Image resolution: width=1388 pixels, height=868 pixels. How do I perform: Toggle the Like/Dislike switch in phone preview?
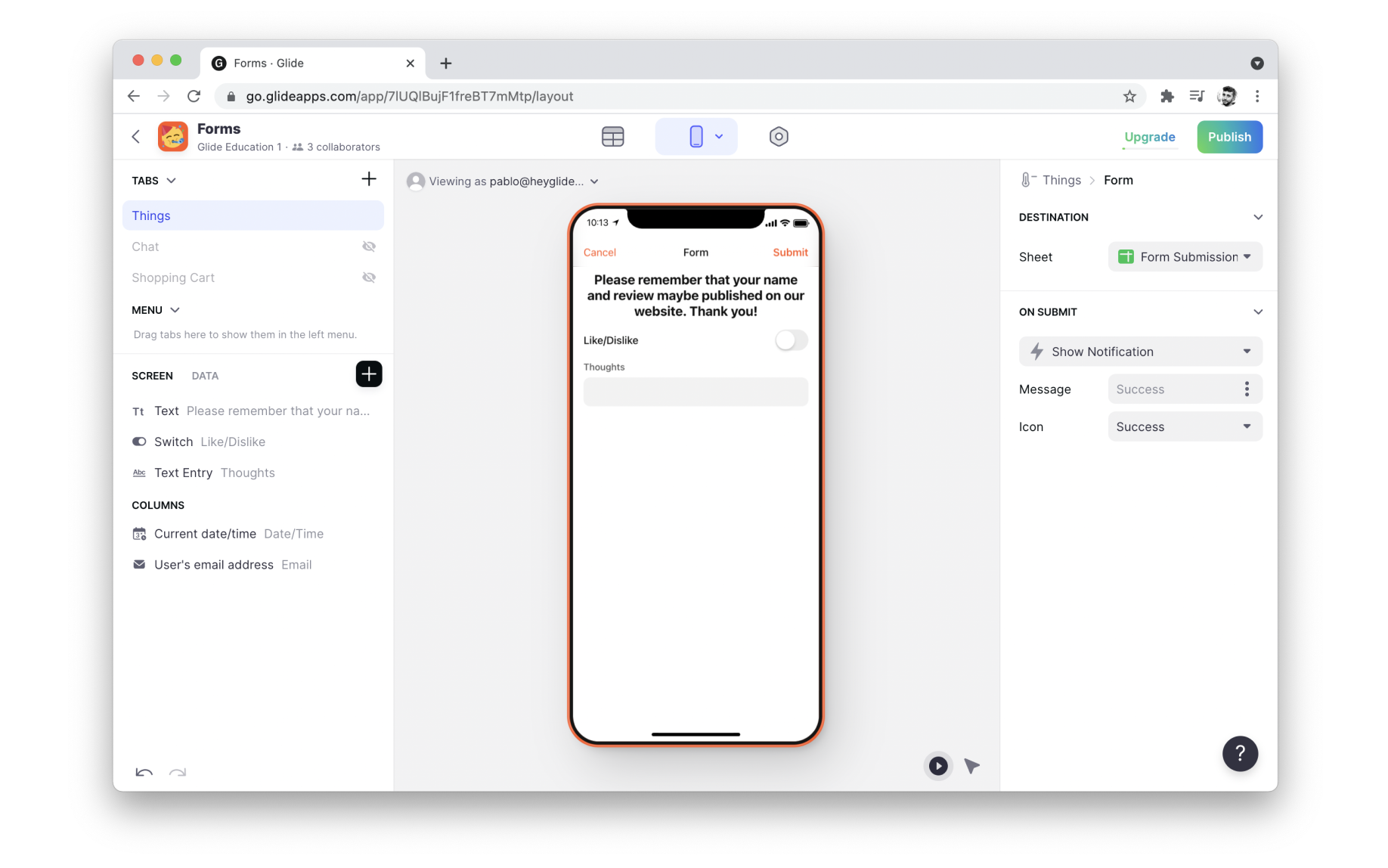[791, 340]
